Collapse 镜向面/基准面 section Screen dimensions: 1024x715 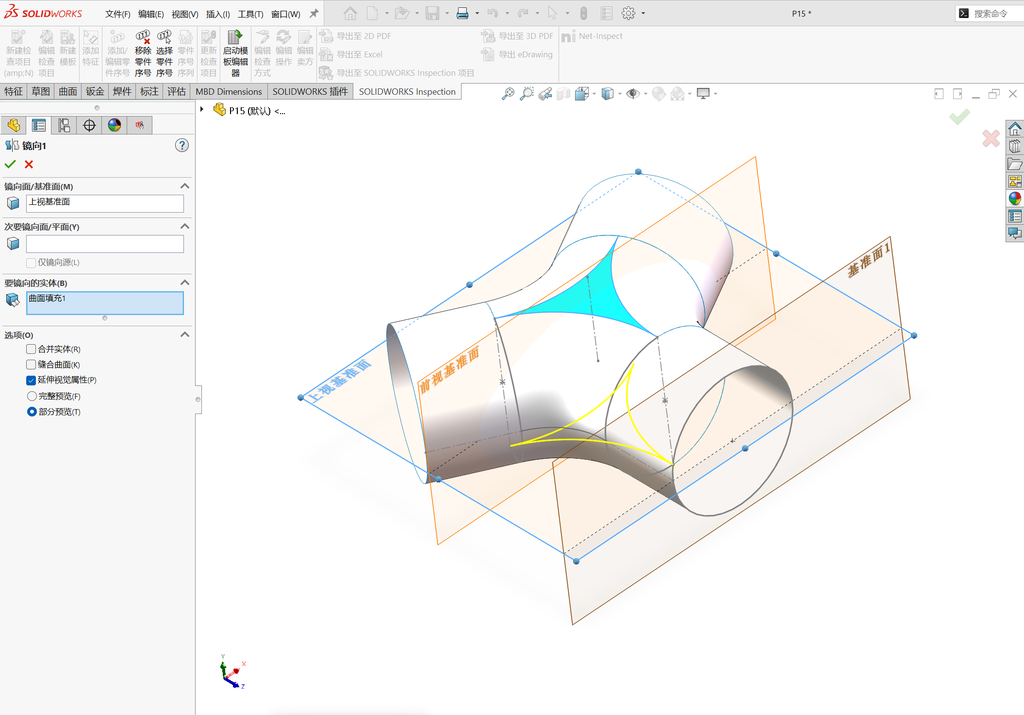185,186
